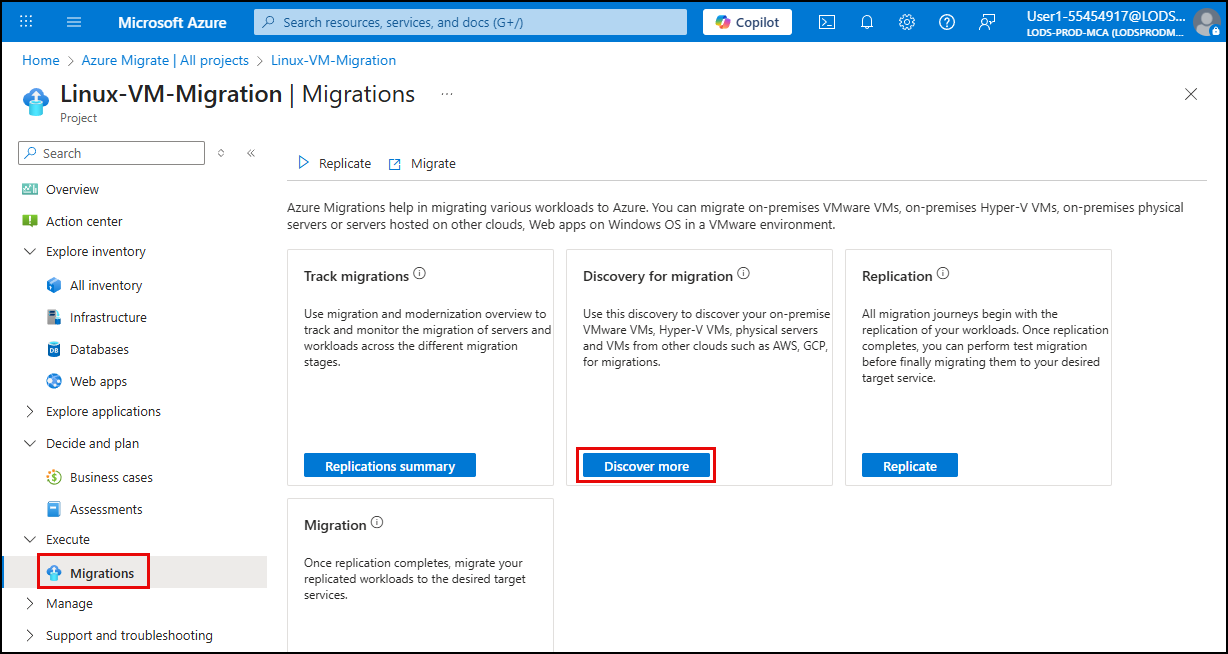Open Infrastructure item
Image resolution: width=1228 pixels, height=654 pixels.
click(108, 317)
